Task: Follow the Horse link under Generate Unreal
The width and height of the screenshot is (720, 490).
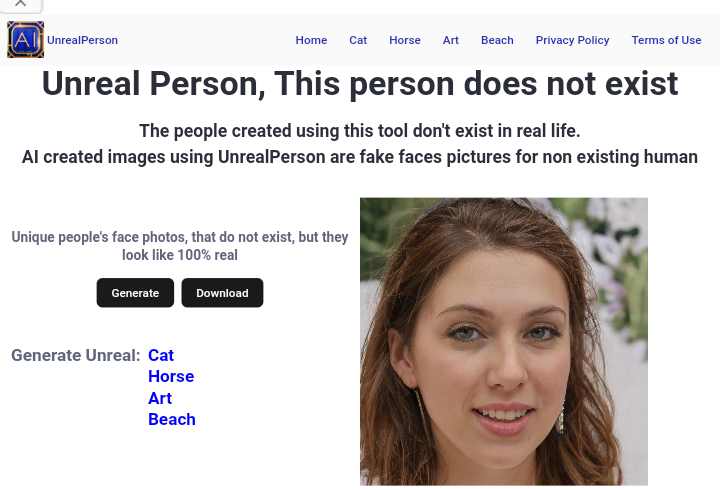Action: [171, 376]
